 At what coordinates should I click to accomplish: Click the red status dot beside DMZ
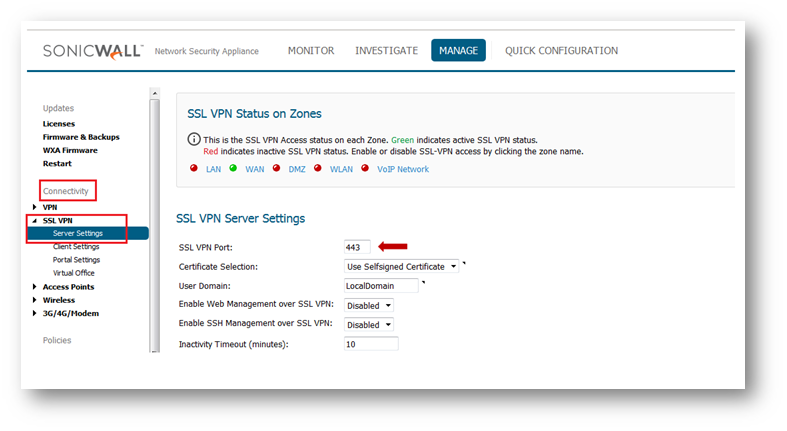(x=276, y=168)
